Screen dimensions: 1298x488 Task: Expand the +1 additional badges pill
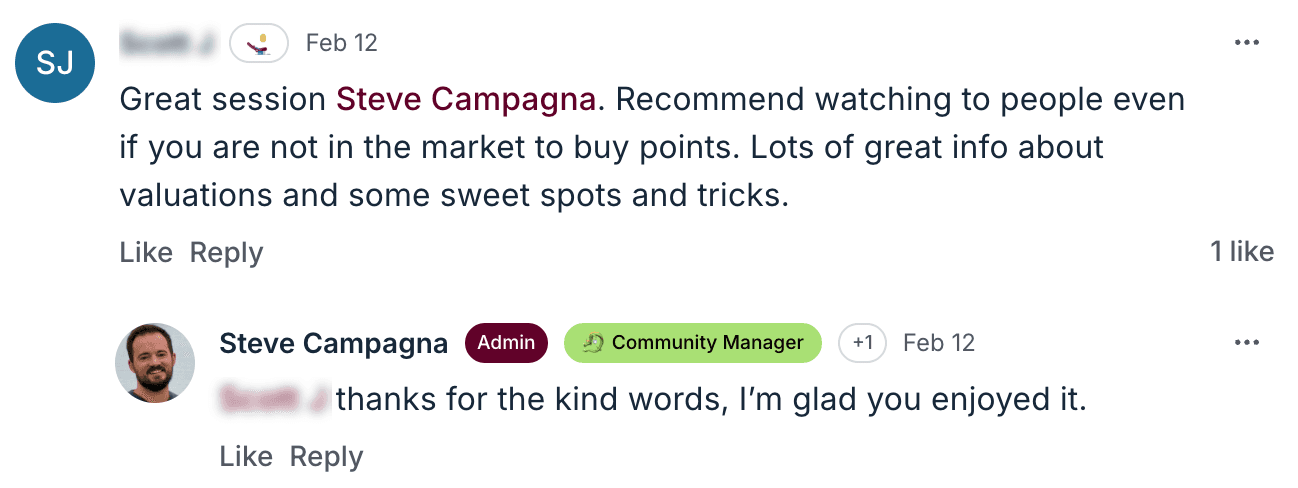862,343
